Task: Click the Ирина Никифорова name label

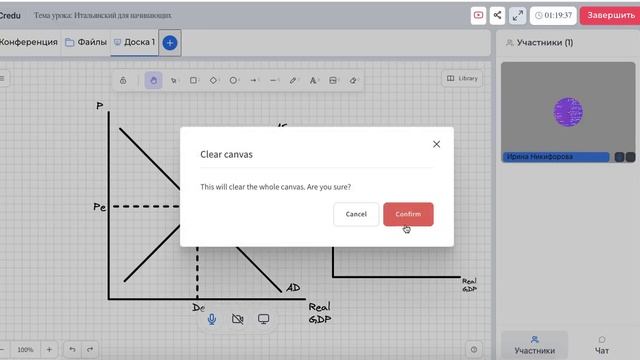Action: [556, 157]
